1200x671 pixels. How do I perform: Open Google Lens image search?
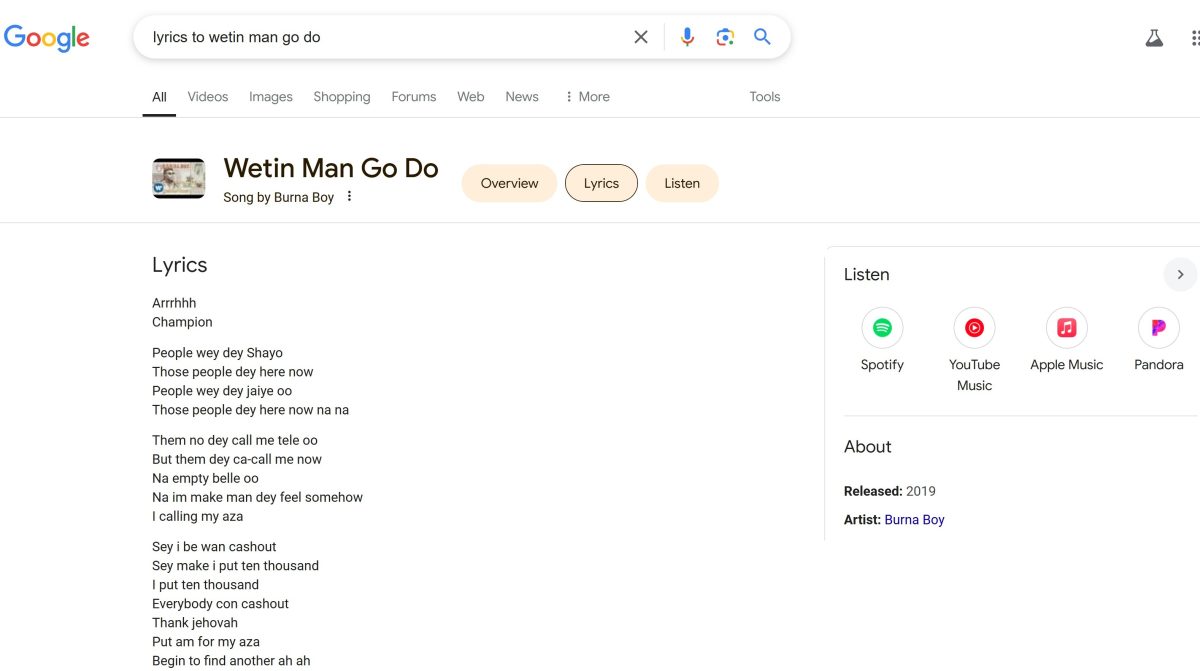(725, 37)
